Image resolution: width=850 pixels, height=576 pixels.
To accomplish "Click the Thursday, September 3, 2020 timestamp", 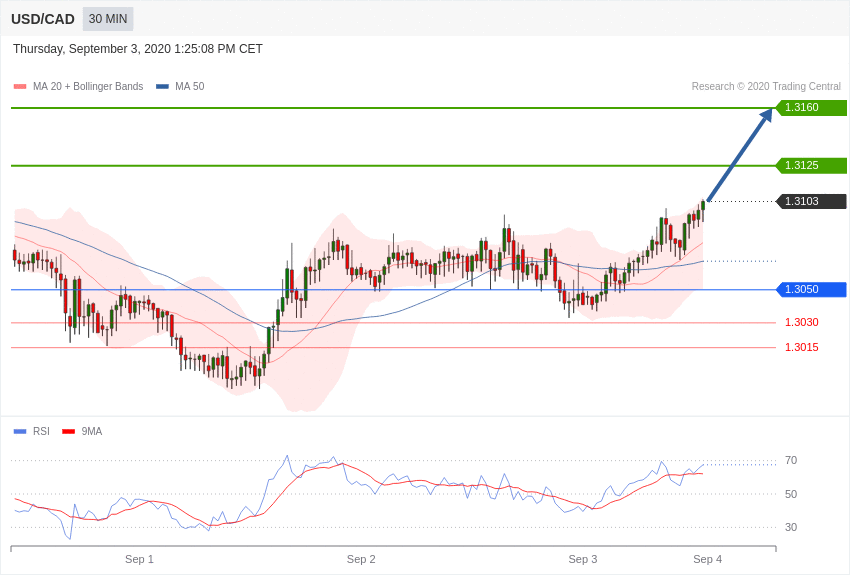I will (x=138, y=49).
